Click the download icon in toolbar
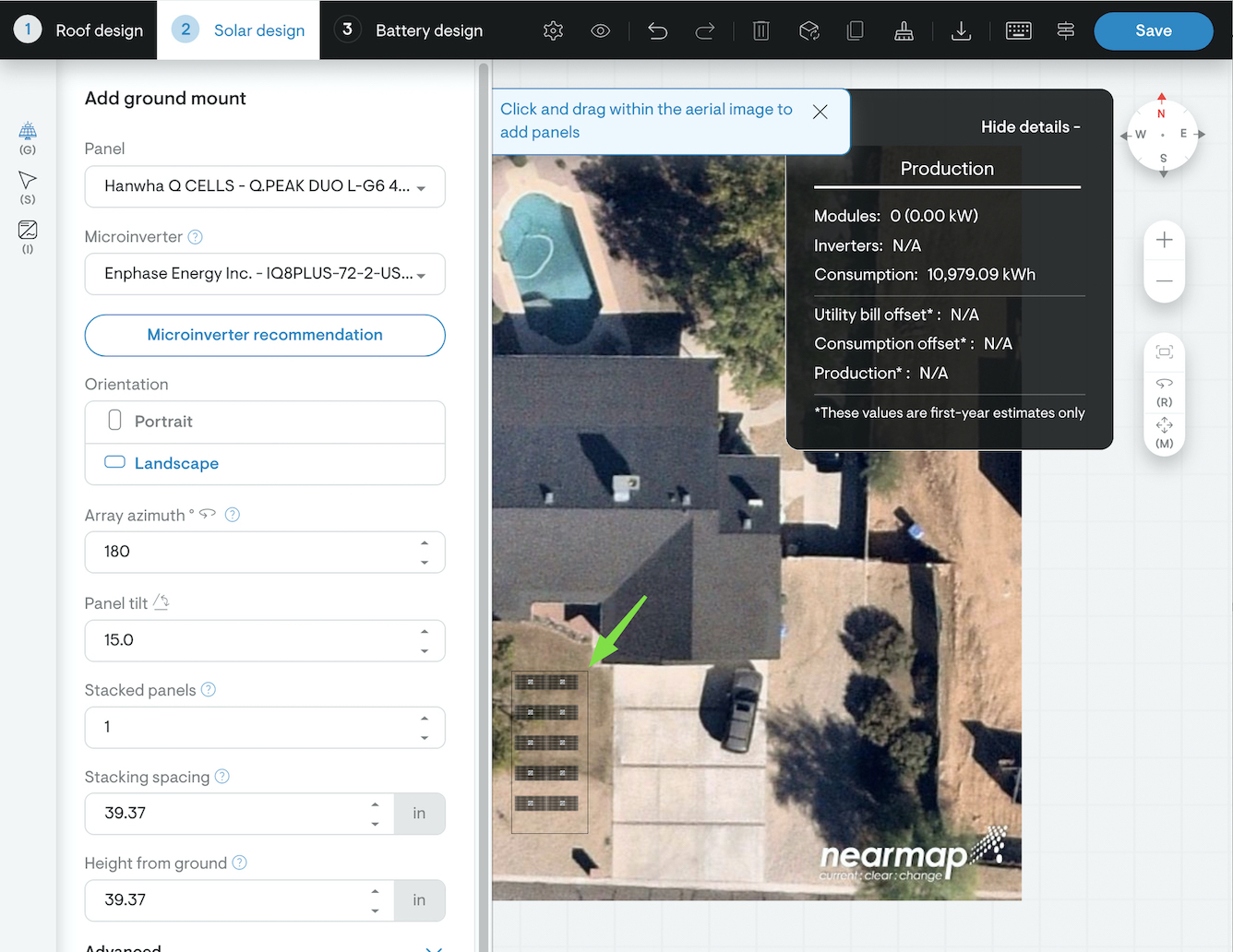1233x952 pixels. coord(961,30)
